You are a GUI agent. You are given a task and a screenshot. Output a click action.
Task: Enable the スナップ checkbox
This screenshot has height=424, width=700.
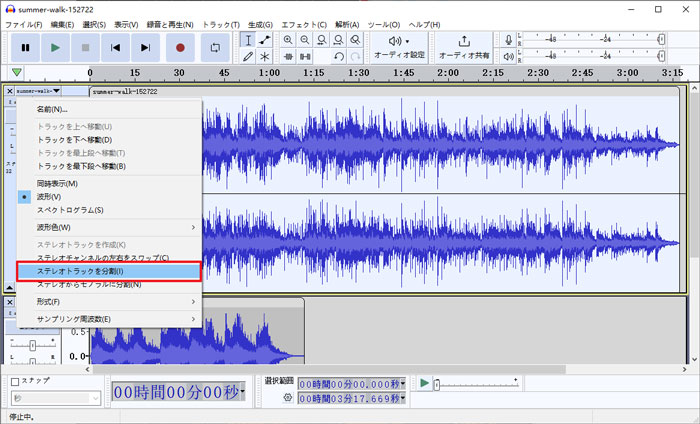click(x=14, y=382)
